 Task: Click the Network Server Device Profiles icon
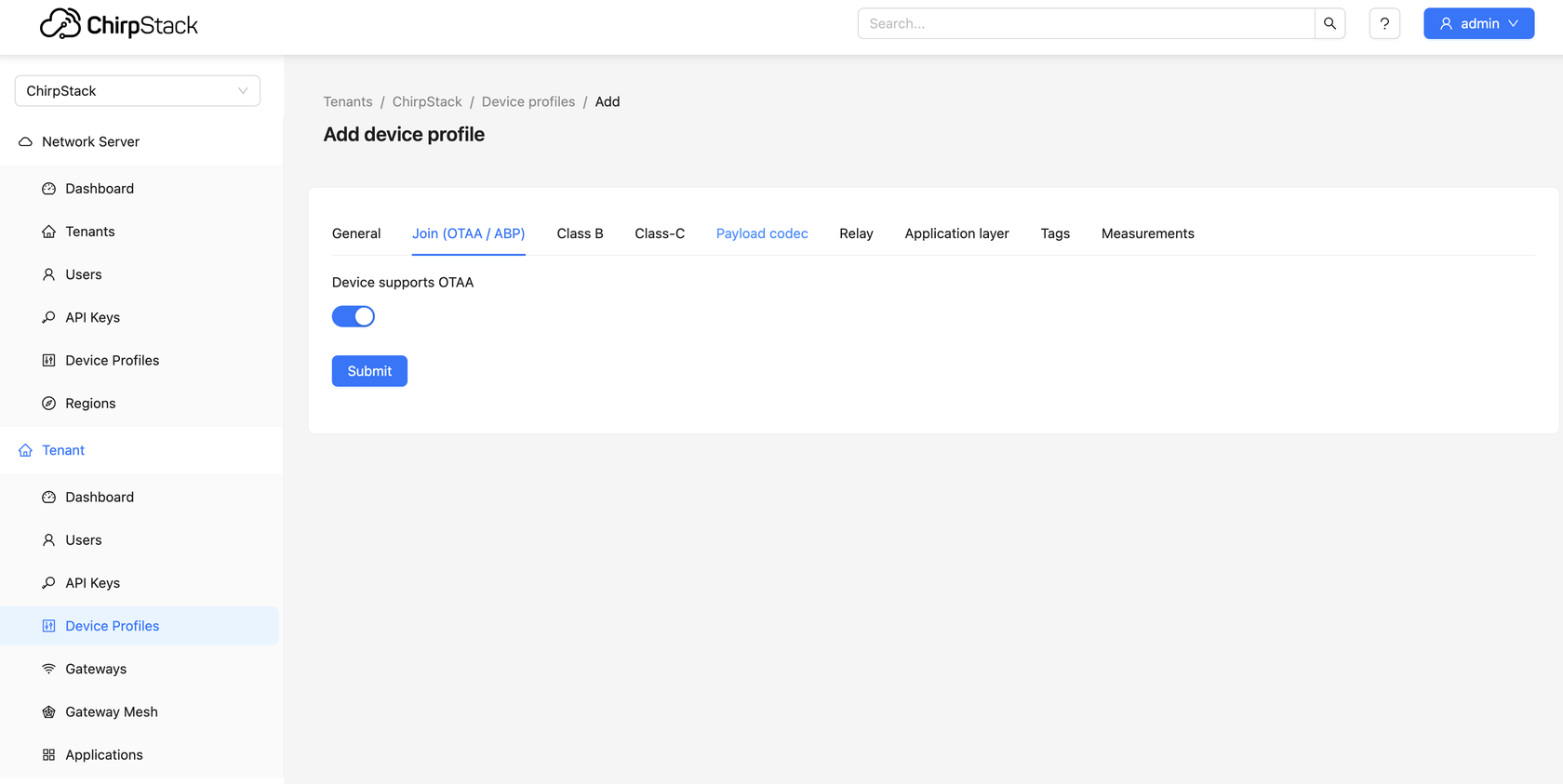[48, 360]
